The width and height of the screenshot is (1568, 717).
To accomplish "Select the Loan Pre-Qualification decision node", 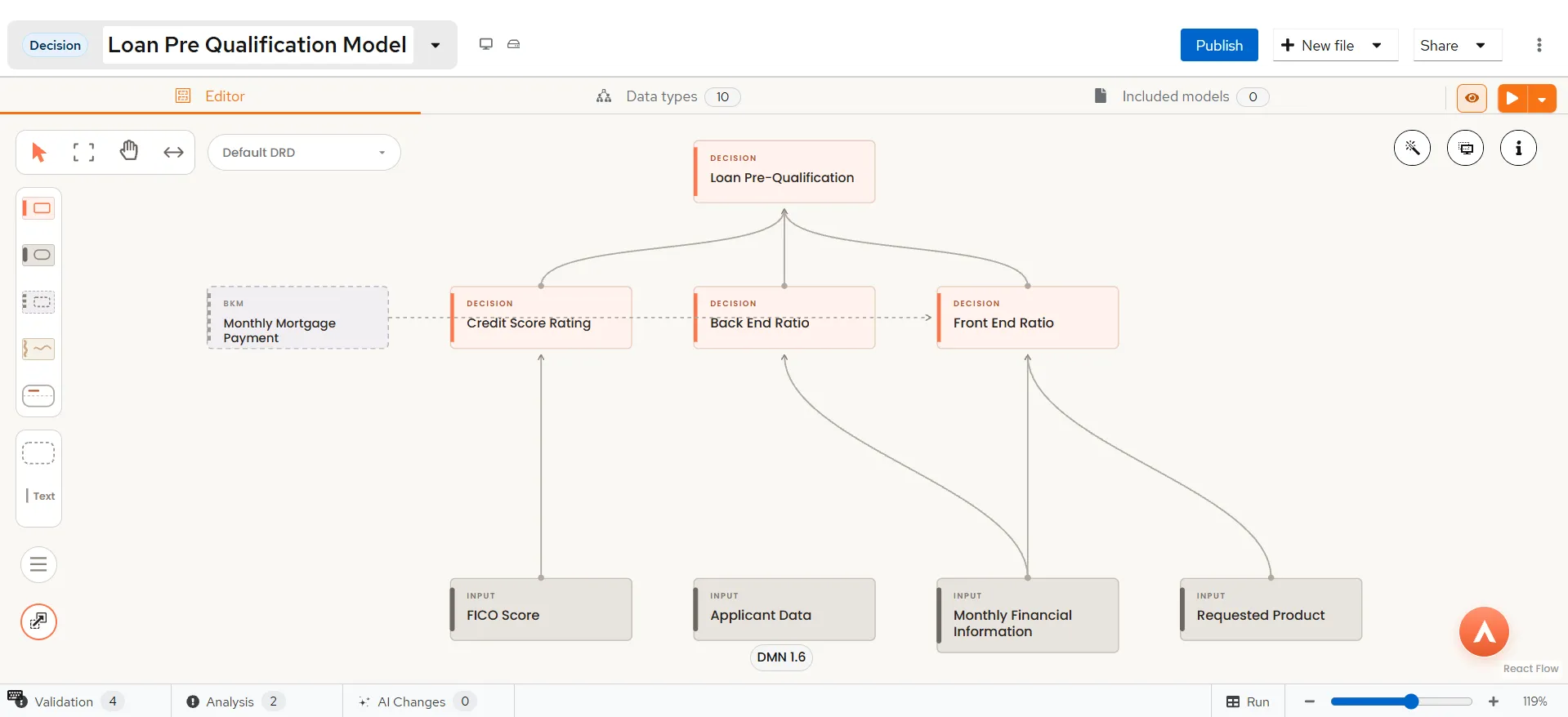I will [784, 171].
